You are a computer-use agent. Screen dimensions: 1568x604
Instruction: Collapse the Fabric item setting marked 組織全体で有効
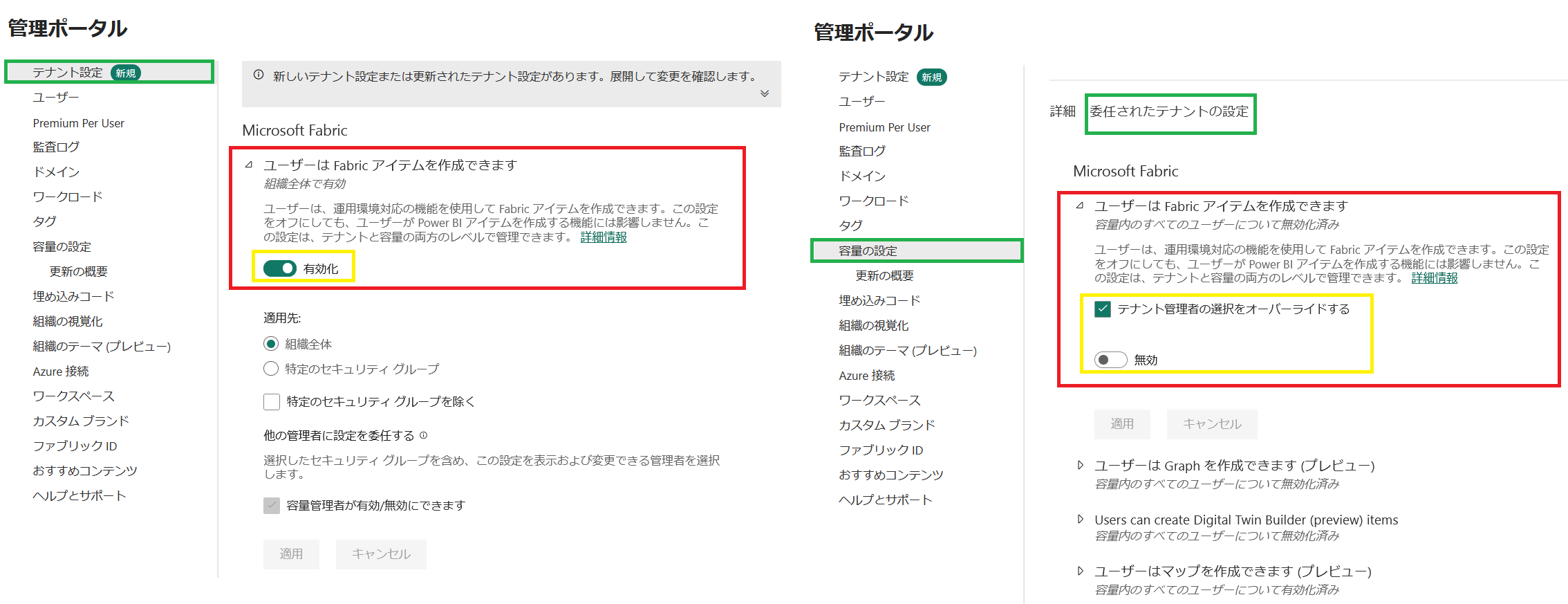point(249,165)
